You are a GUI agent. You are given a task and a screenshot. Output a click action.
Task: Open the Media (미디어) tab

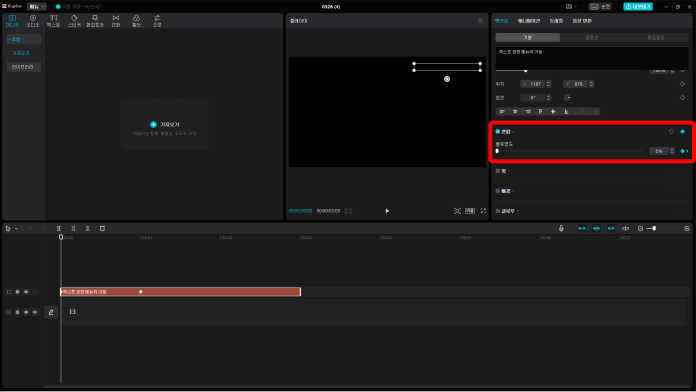[x=12, y=21]
